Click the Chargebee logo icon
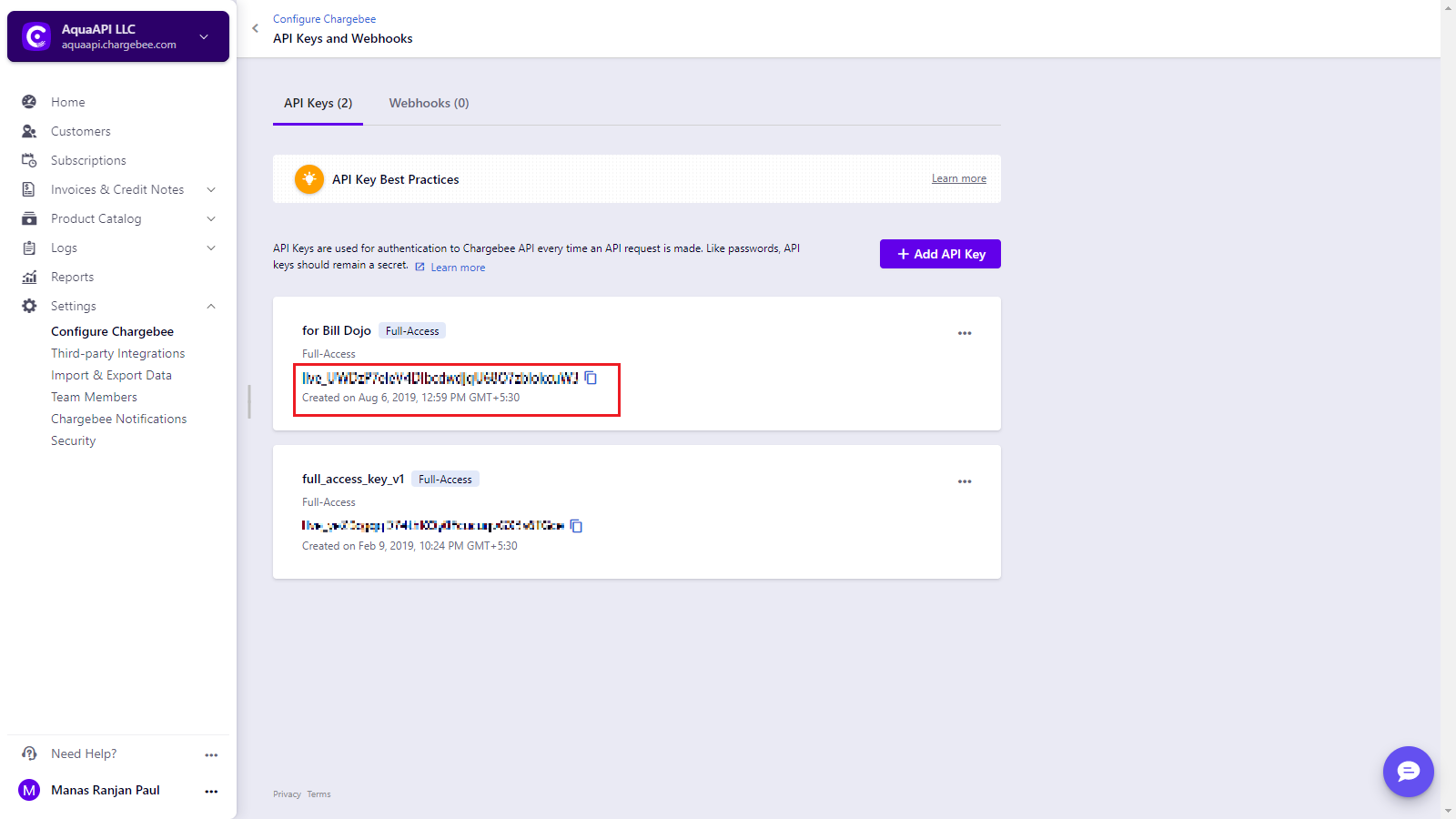Viewport: 1456px width, 819px height. (x=36, y=36)
